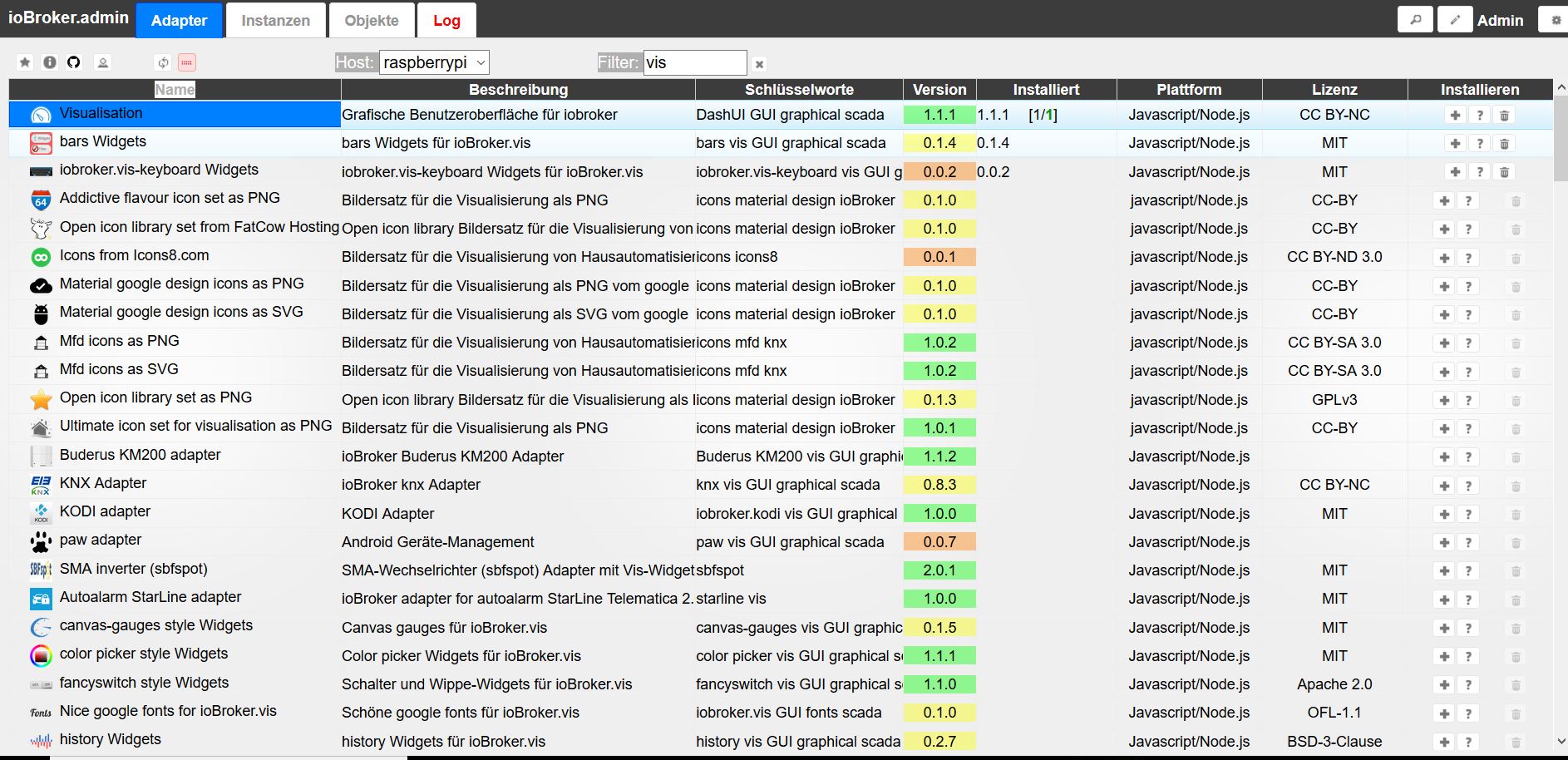Remove iobroker.vis-keyboard Widgets with the trash icon
1568x760 pixels.
1504,172
